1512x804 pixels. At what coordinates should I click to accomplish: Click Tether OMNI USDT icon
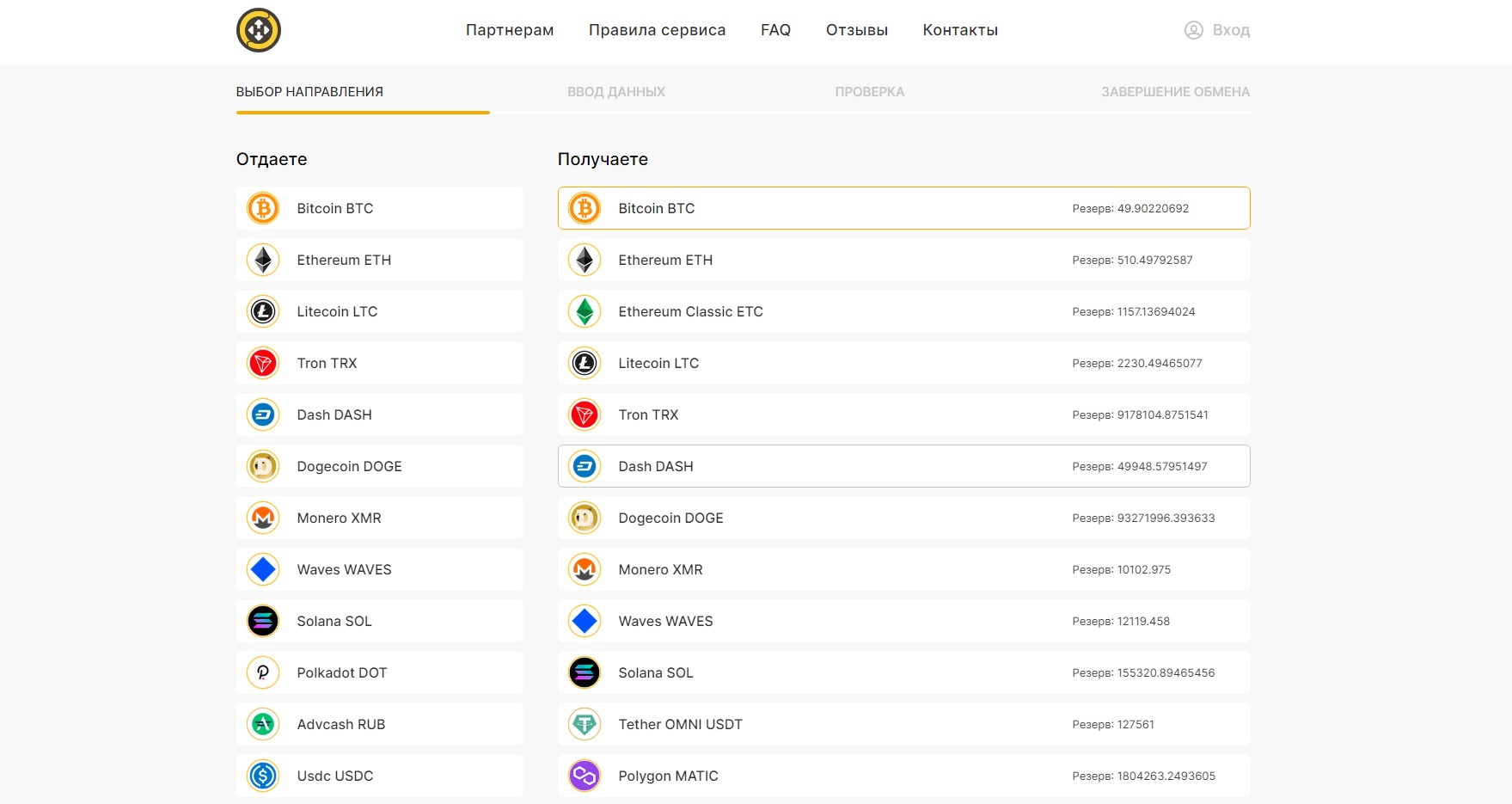[x=585, y=724]
